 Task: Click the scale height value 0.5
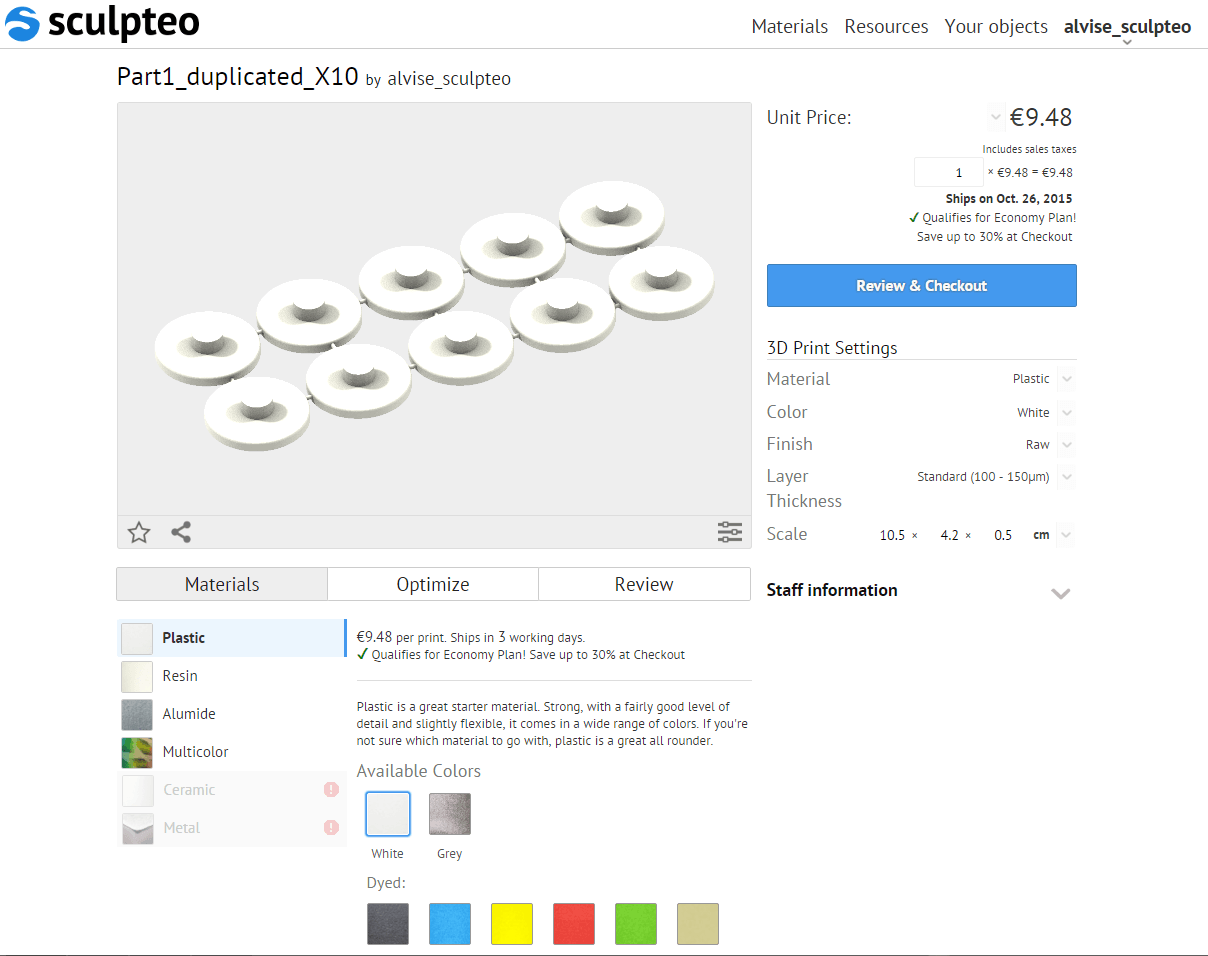(x=1003, y=535)
